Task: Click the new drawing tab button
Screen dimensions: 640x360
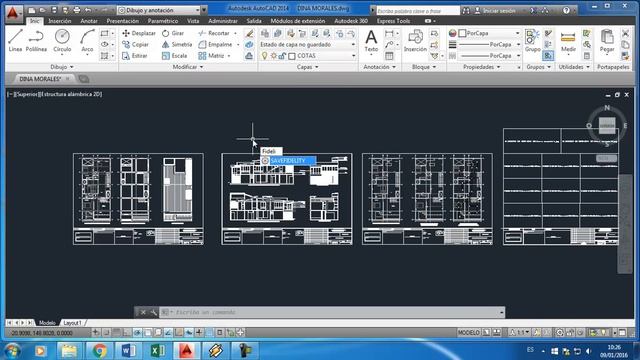Action: (83, 79)
